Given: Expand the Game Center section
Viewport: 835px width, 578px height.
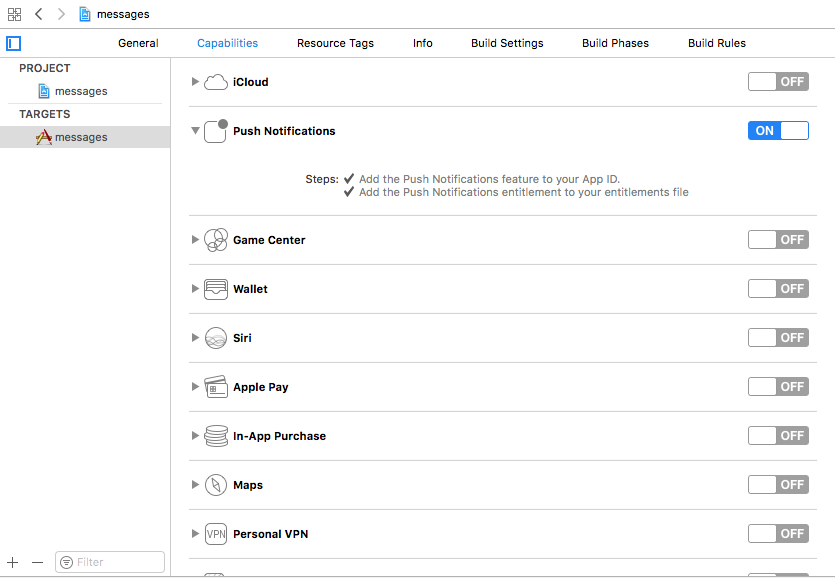Looking at the screenshot, I should 195,239.
